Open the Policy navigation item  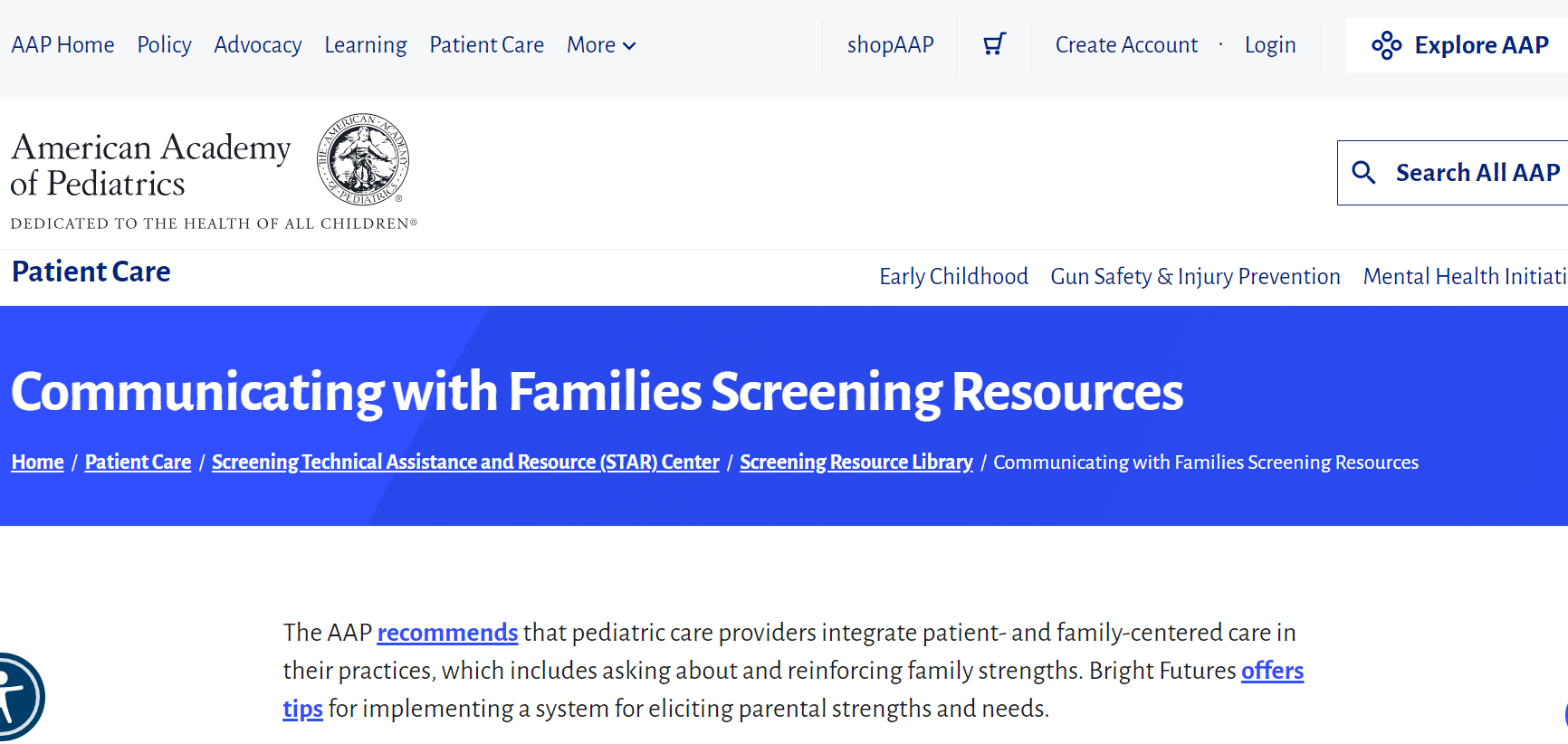[x=164, y=44]
